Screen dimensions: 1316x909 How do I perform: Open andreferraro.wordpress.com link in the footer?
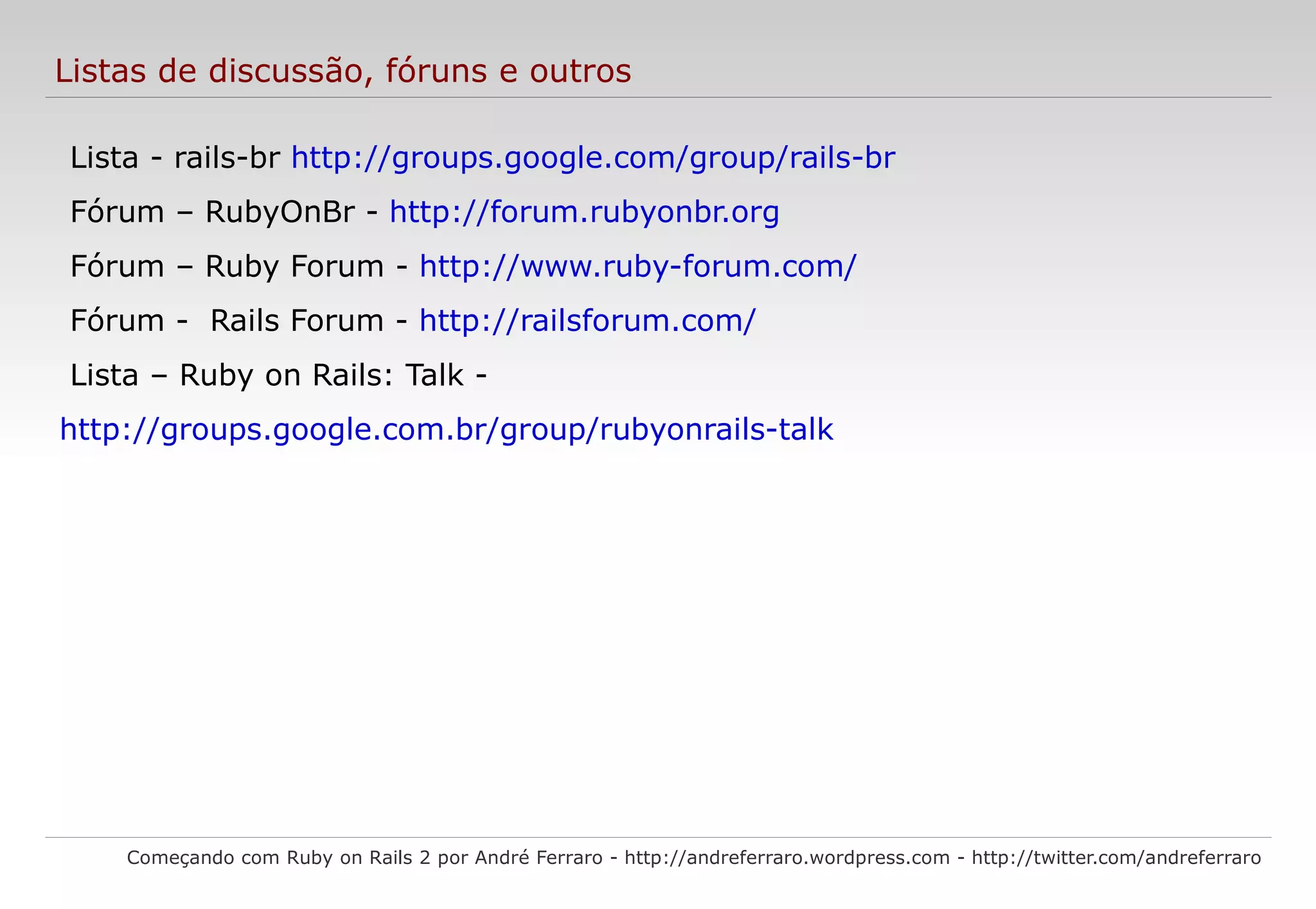pyautogui.click(x=787, y=858)
